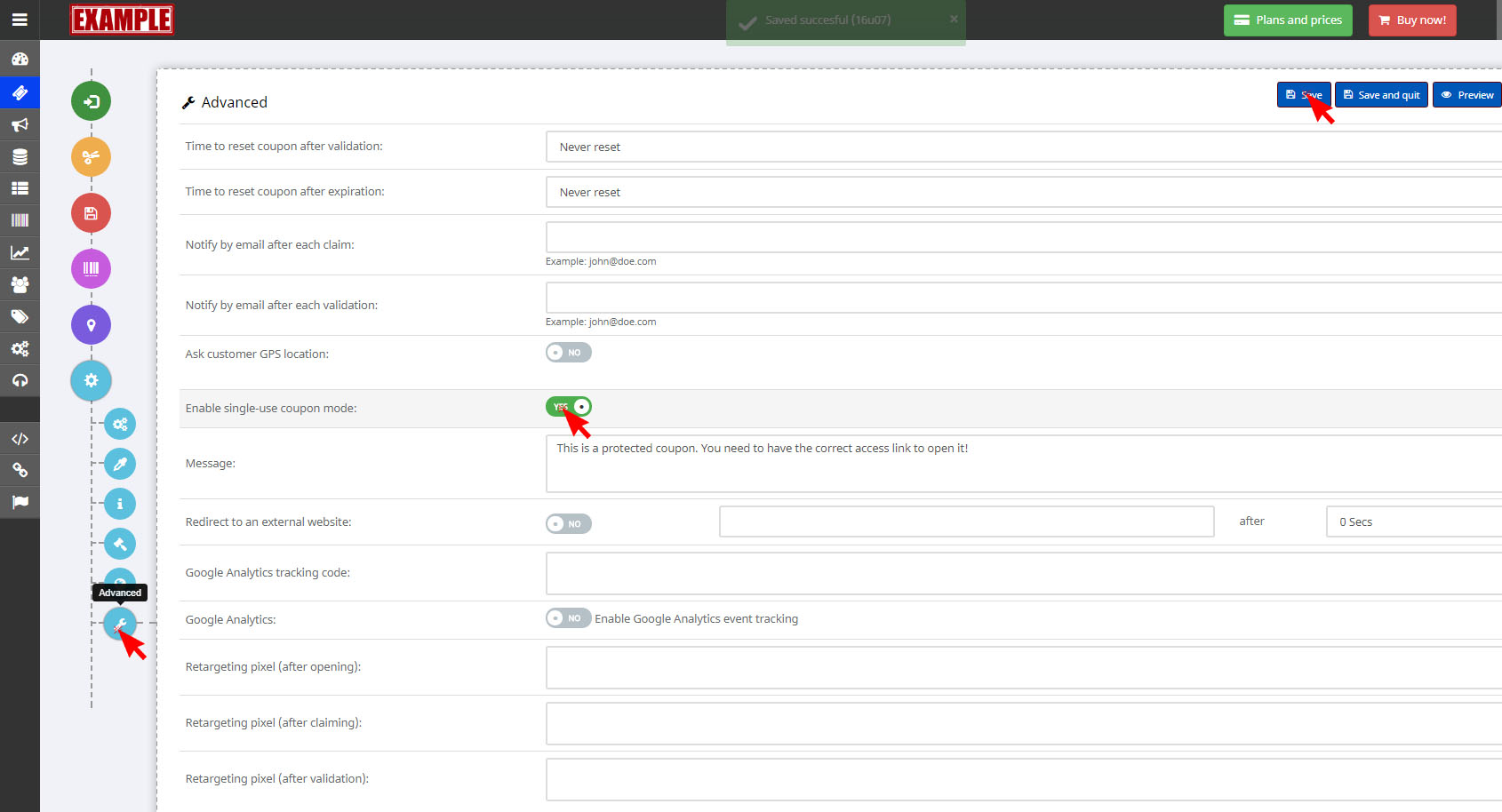Screen dimensions: 1502x812
Task: Click the megaphone campaigns icon in sidebar
Action: coord(20,124)
